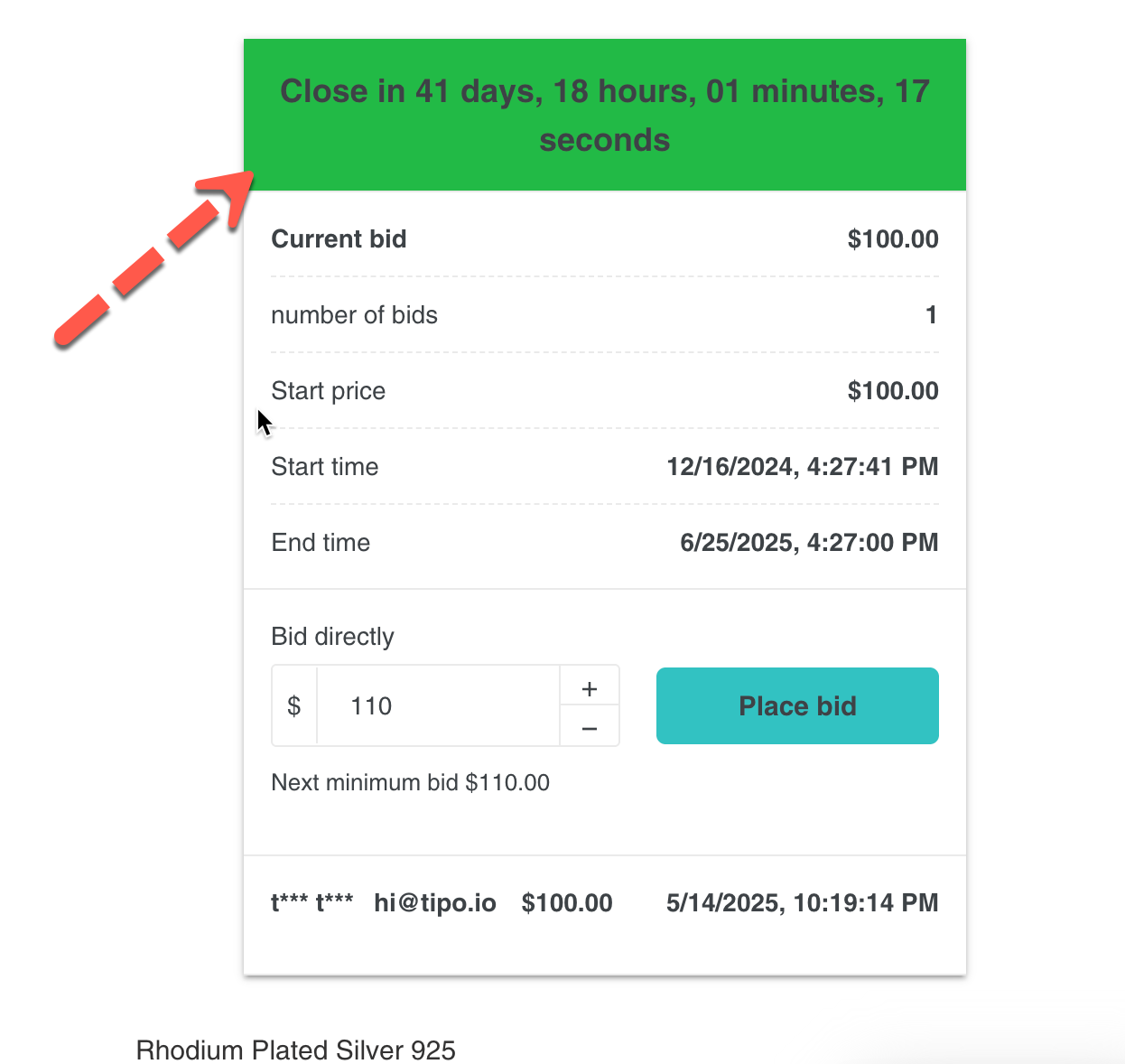Click the Rhodium Plated Silver 925 text

pyautogui.click(x=296, y=1050)
